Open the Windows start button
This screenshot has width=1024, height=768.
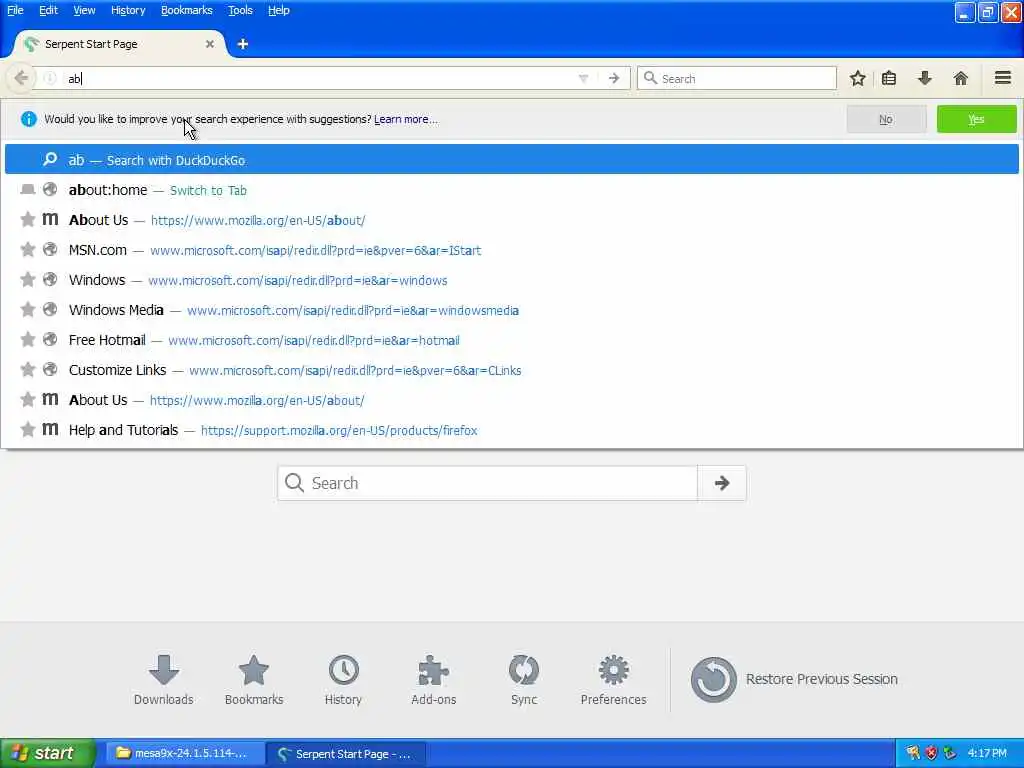coord(47,754)
